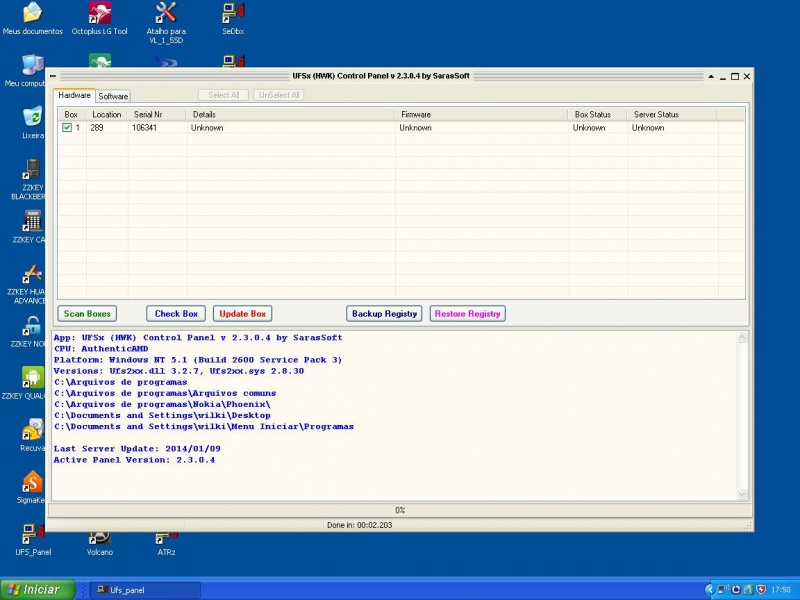
Task: Click the Active Panel Version log line
Action: [134, 460]
